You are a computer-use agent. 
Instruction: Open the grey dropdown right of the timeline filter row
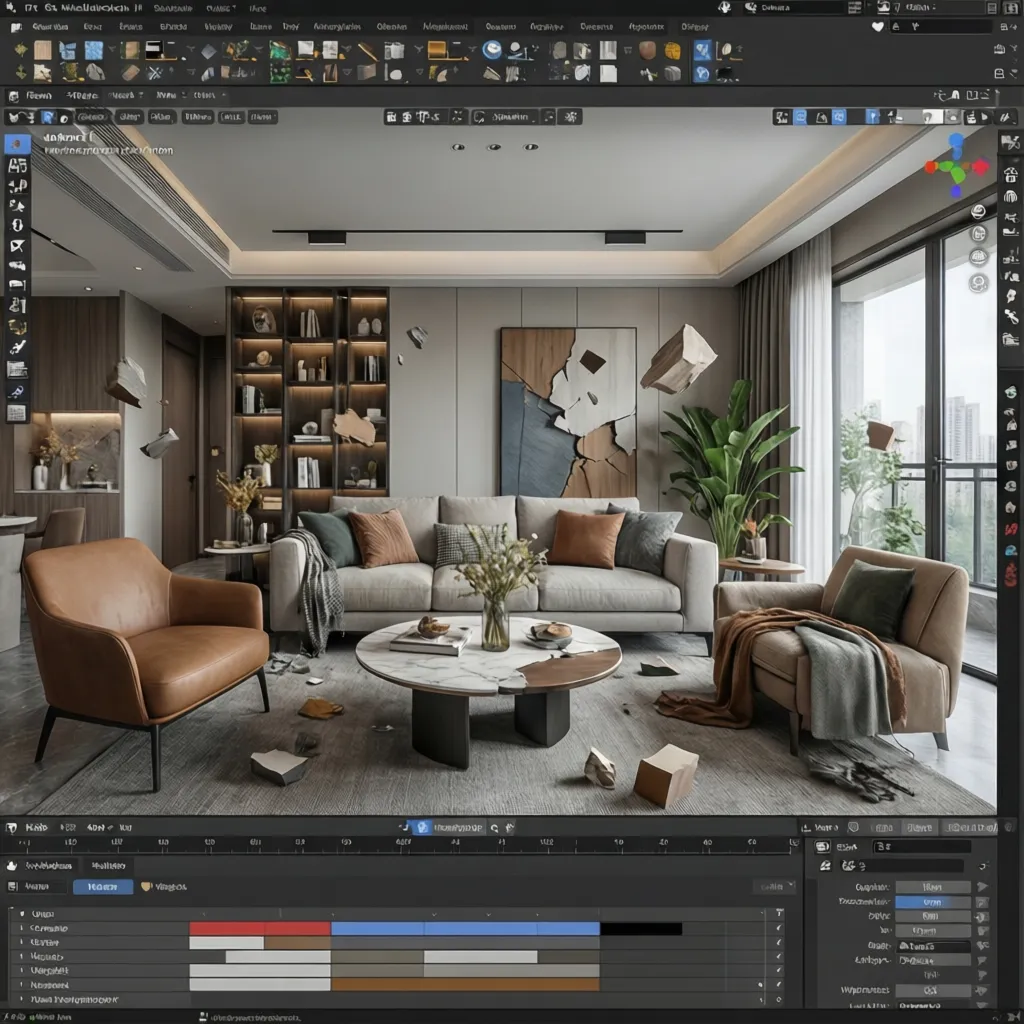pos(775,887)
